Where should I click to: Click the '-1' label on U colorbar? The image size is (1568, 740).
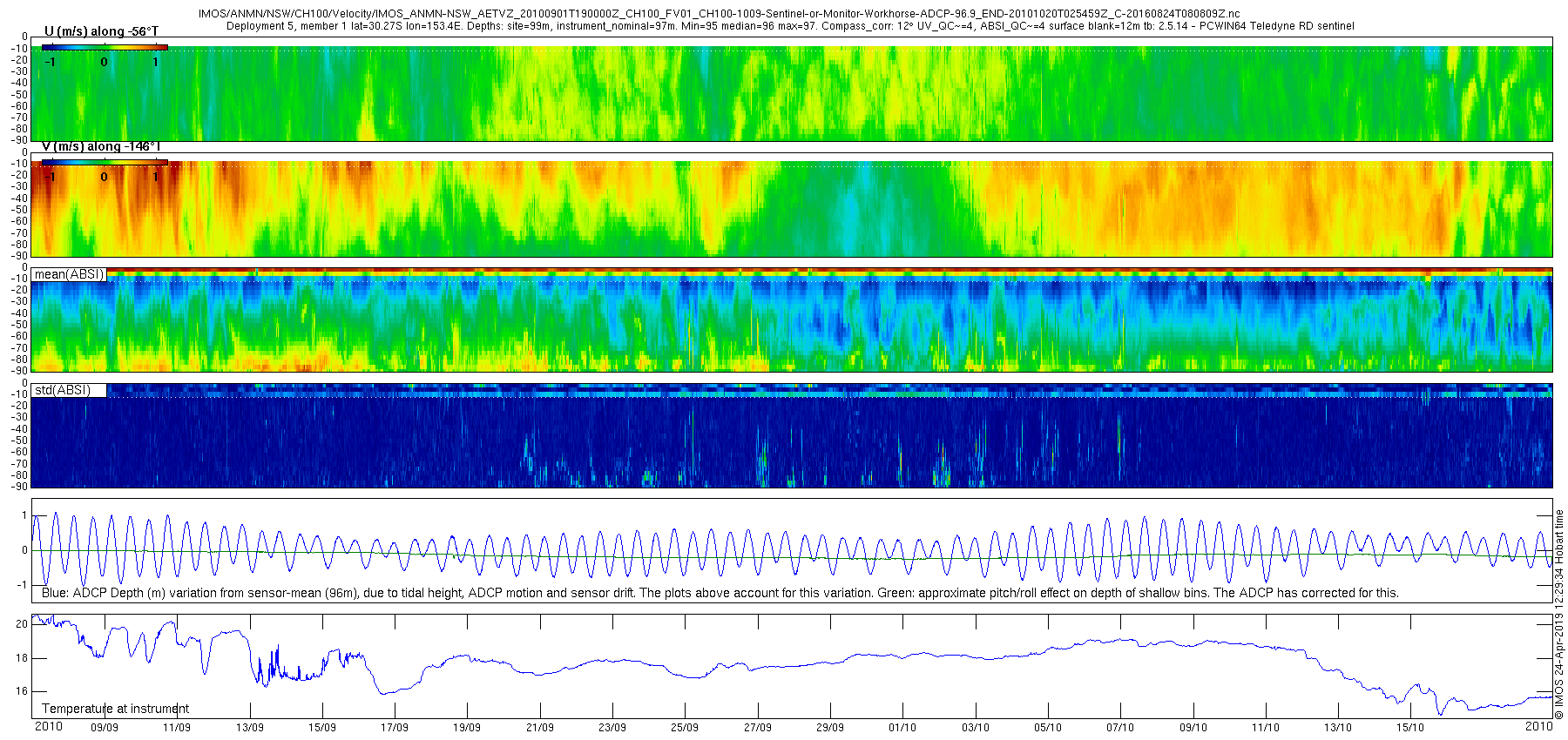(51, 62)
